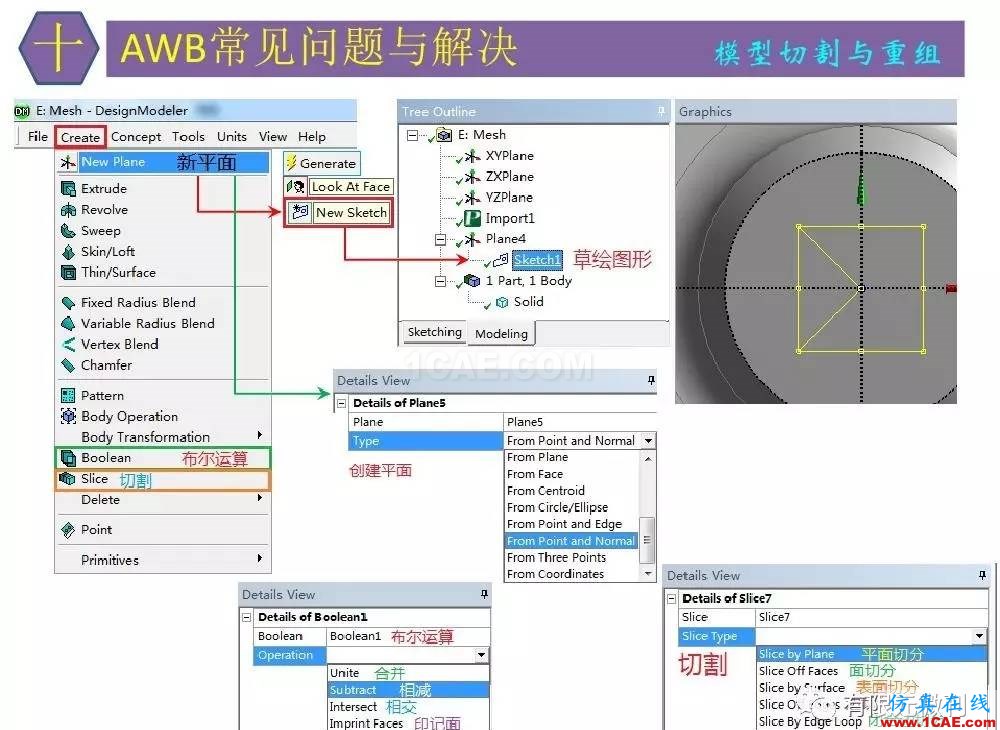Open the Units menu
The width and height of the screenshot is (1000, 730).
point(232,136)
